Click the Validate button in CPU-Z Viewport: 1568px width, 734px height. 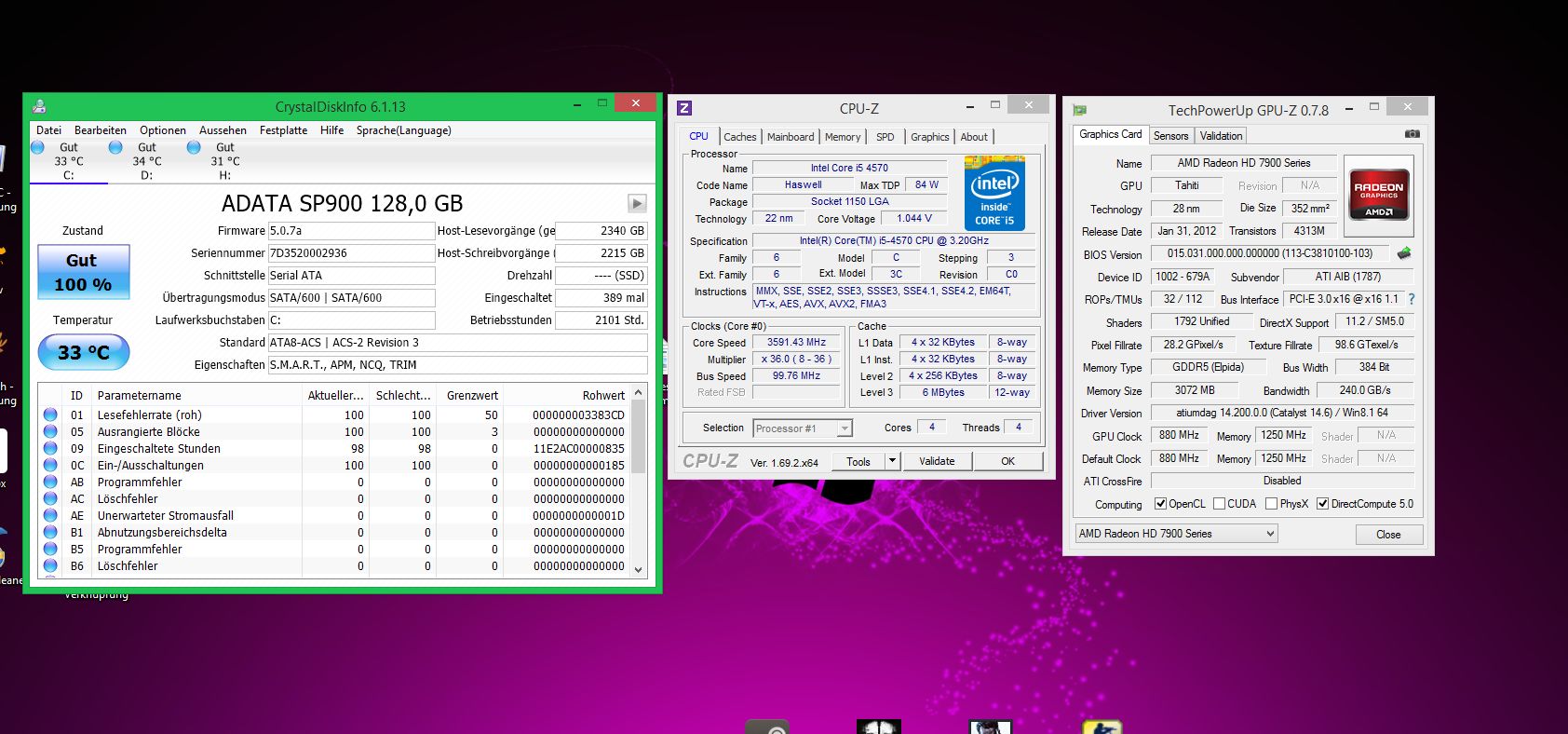(937, 461)
